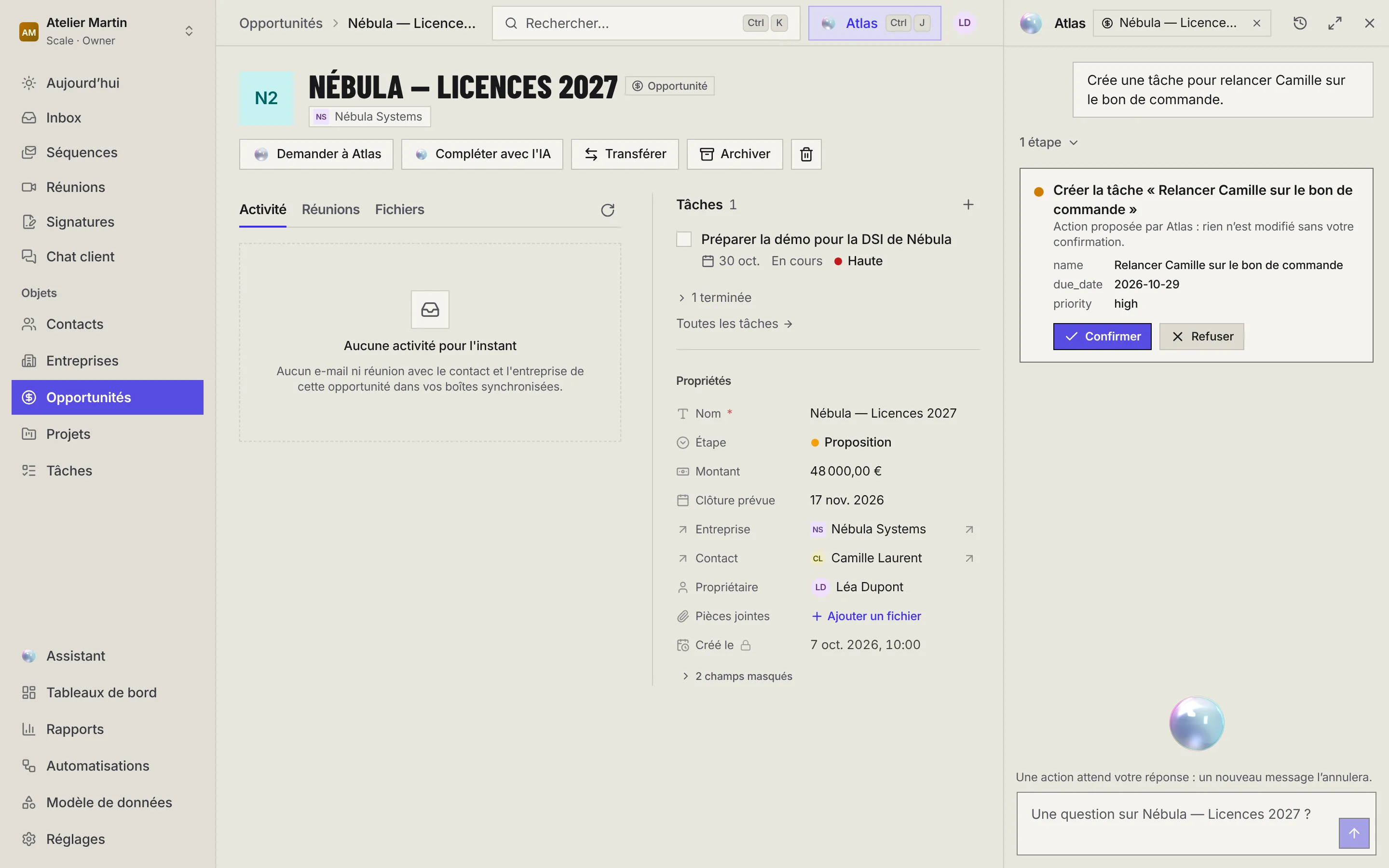1389x868 pixels.
Task: Open Camille Laurent contact link arrow
Action: pos(969,558)
